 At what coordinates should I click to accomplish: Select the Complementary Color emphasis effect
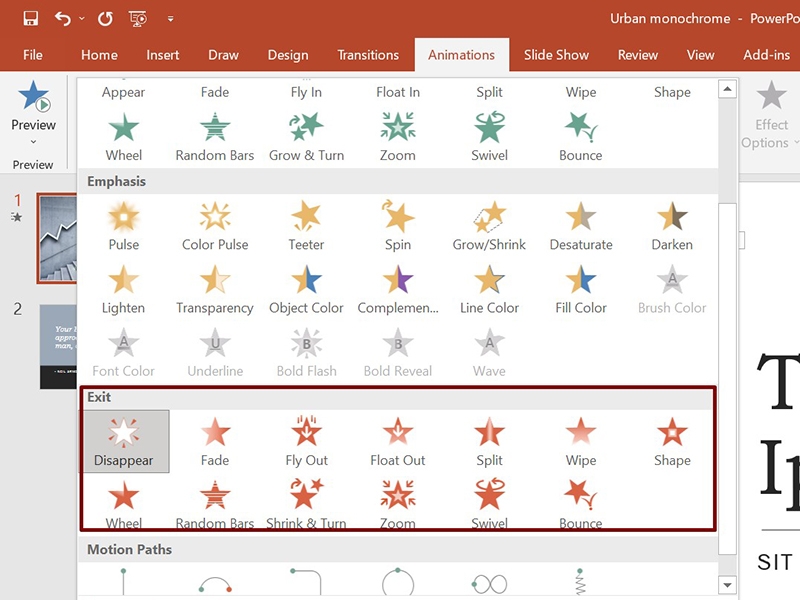click(x=397, y=289)
